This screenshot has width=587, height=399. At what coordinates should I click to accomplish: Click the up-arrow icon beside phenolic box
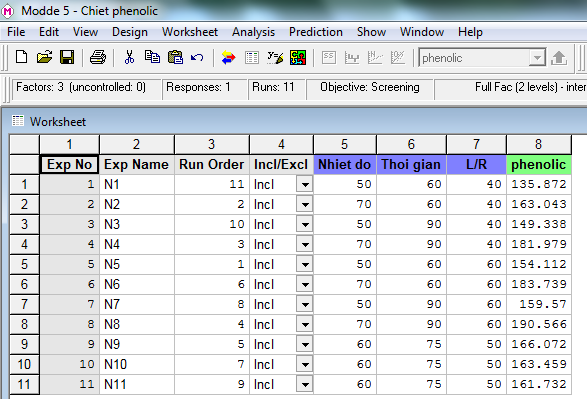(559, 58)
